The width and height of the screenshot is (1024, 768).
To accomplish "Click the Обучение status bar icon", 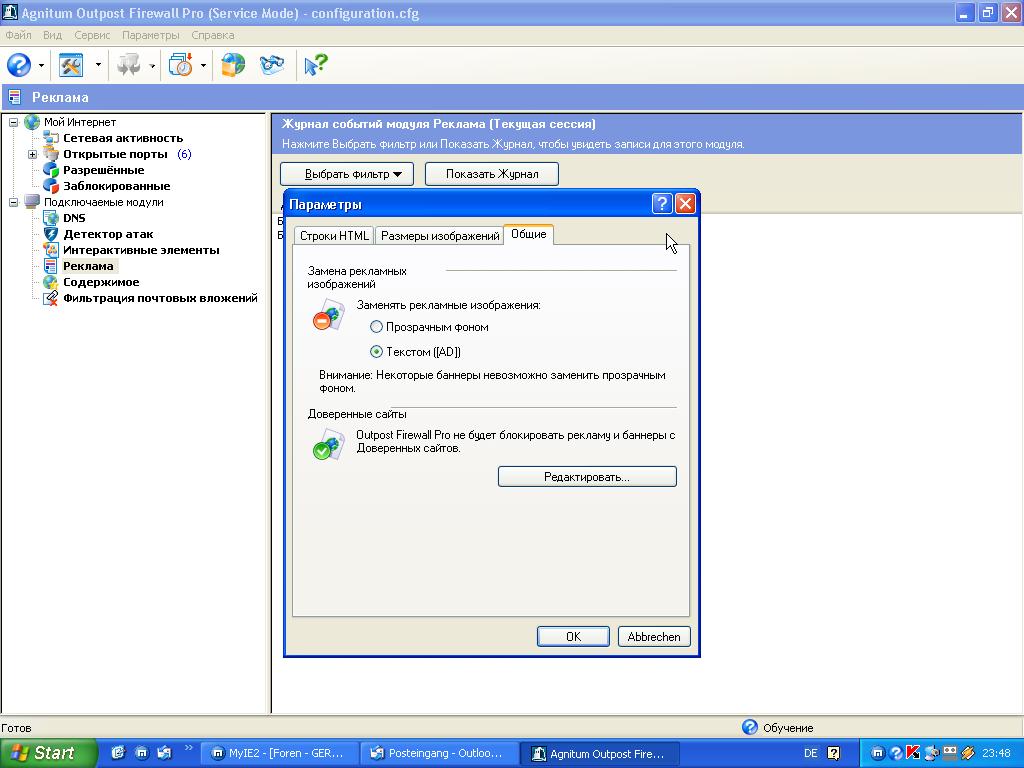I will tap(750, 727).
